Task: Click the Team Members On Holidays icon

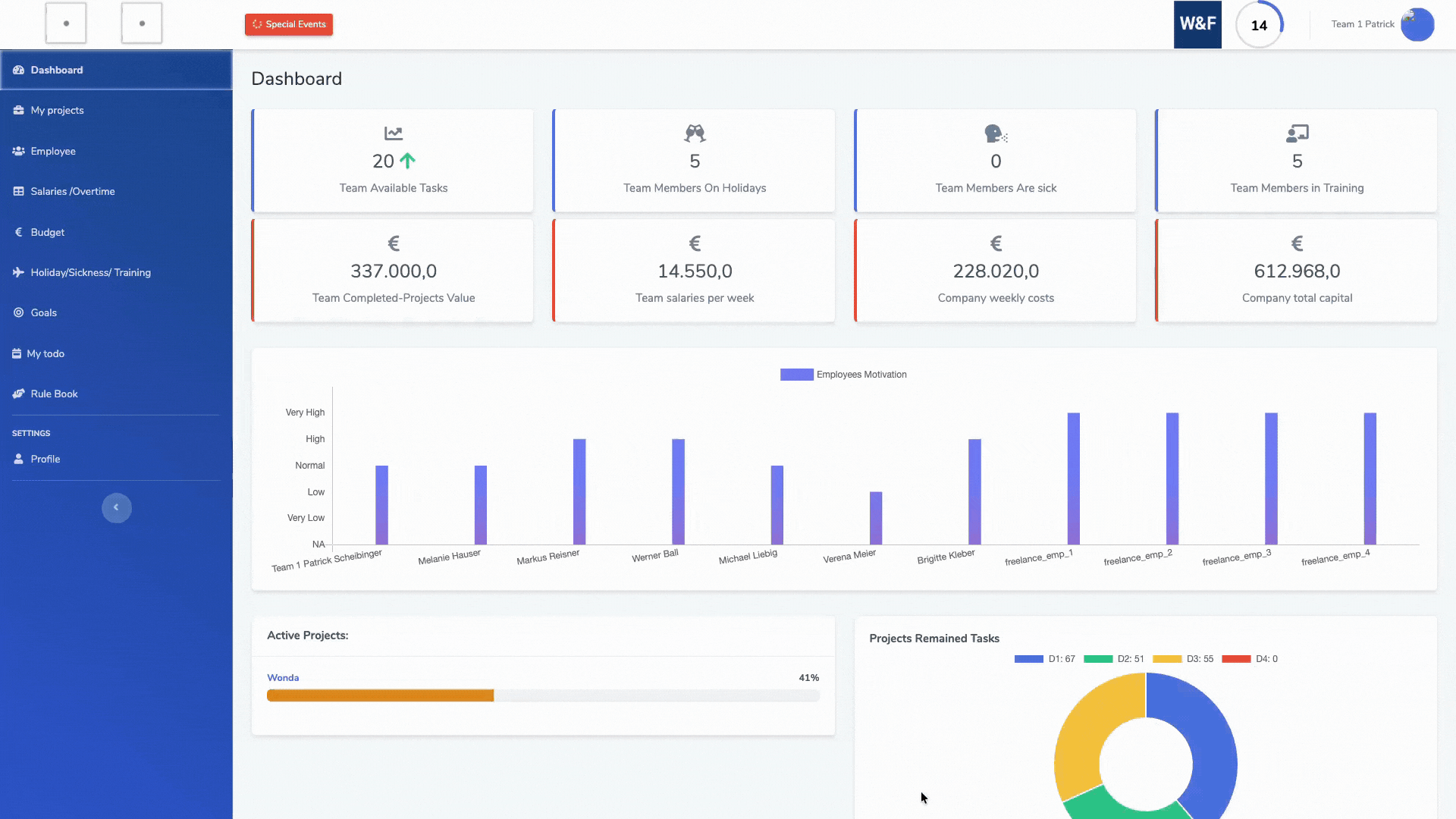Action: pos(695,133)
